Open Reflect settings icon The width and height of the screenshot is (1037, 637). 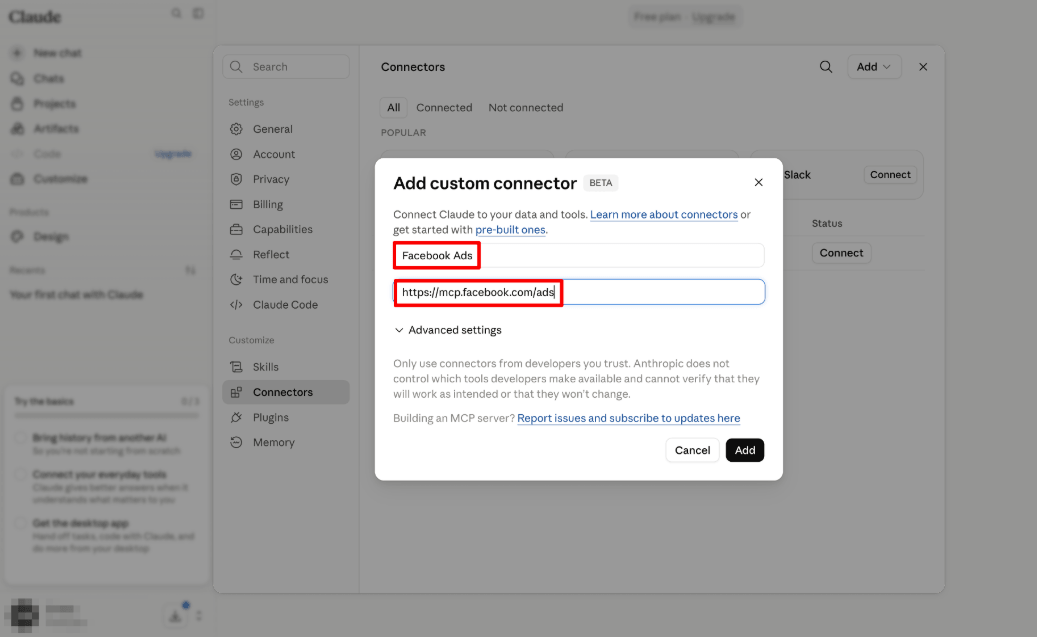[236, 255]
